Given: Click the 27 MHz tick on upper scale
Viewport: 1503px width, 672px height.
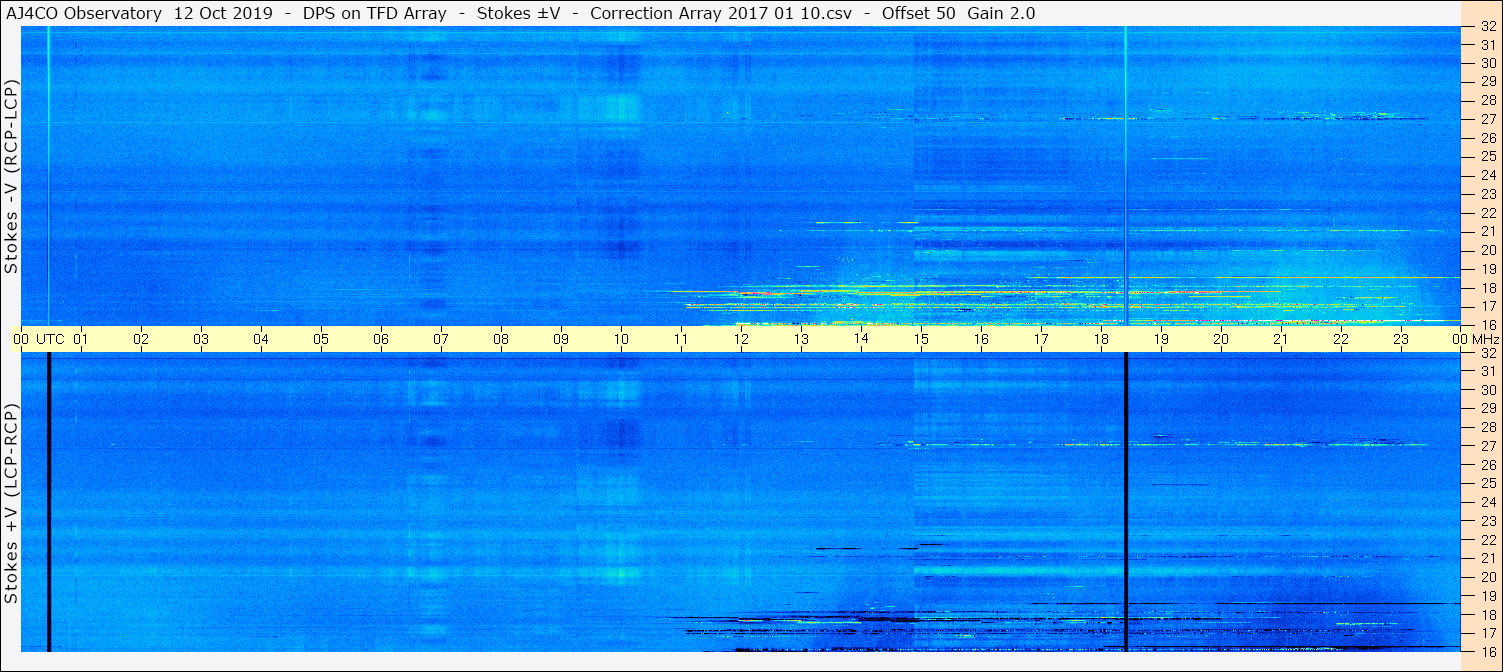Looking at the screenshot, I should pyautogui.click(x=1487, y=119).
